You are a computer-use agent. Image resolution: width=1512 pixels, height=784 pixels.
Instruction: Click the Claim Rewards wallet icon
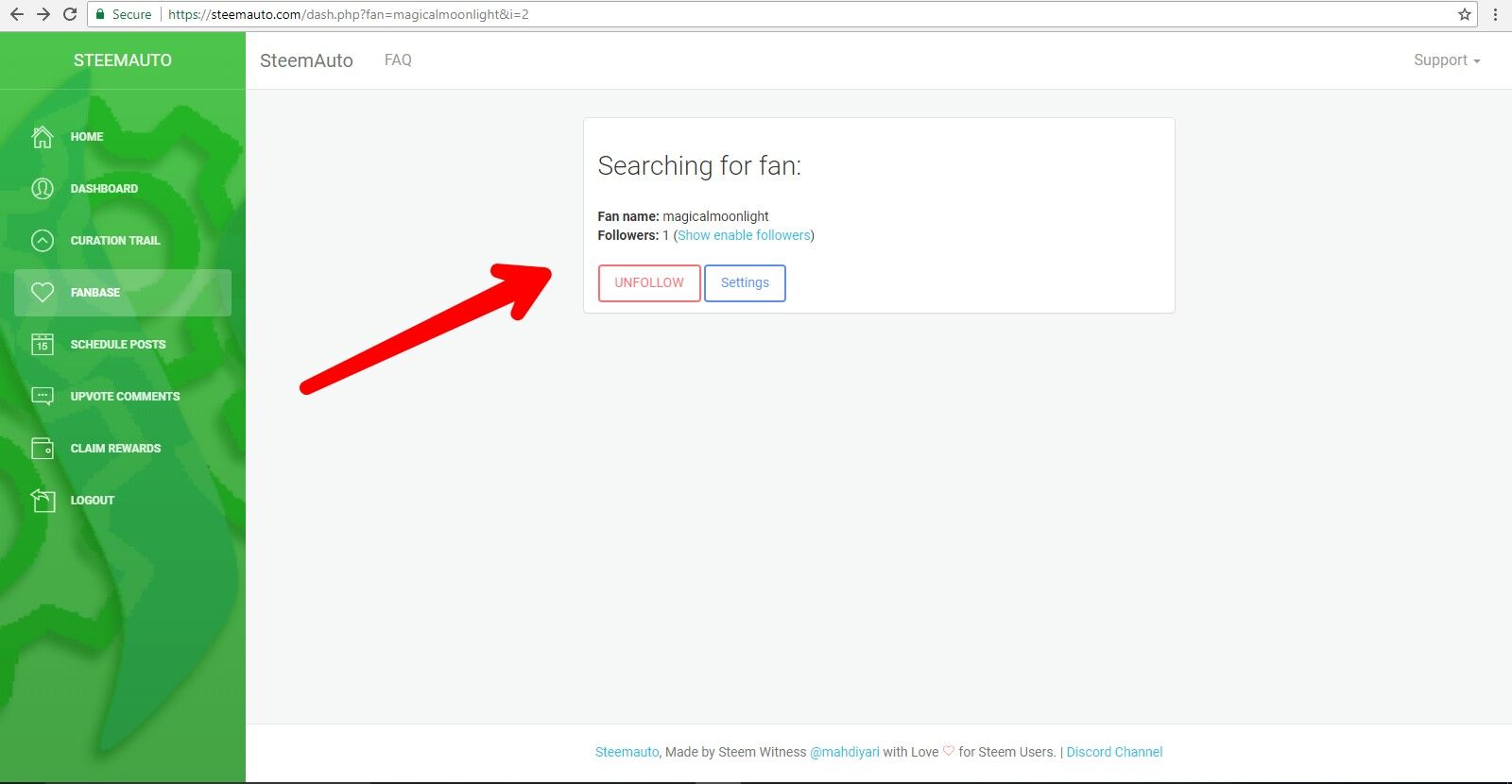(x=43, y=449)
